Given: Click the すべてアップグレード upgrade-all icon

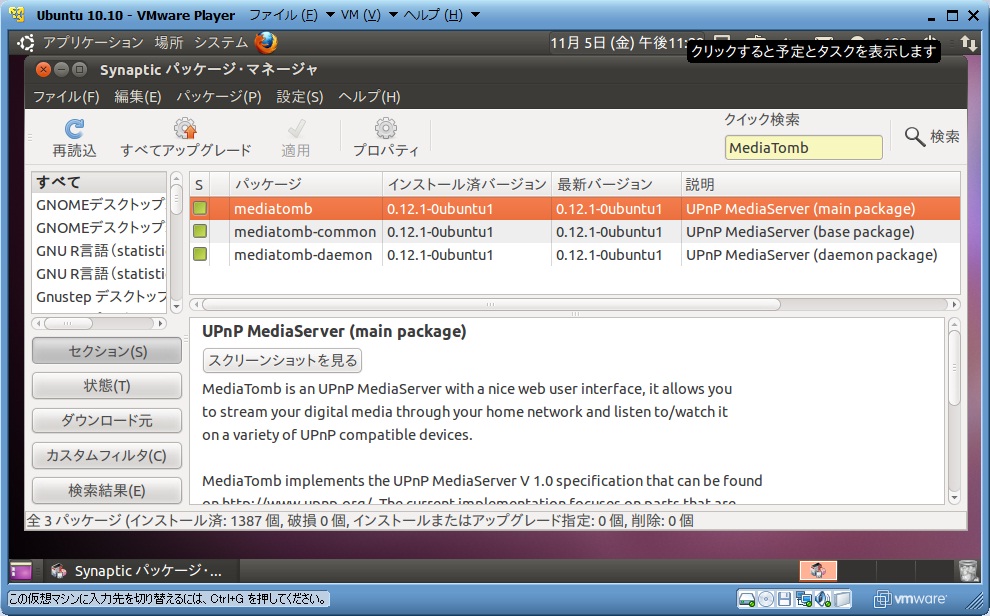Looking at the screenshot, I should [185, 128].
